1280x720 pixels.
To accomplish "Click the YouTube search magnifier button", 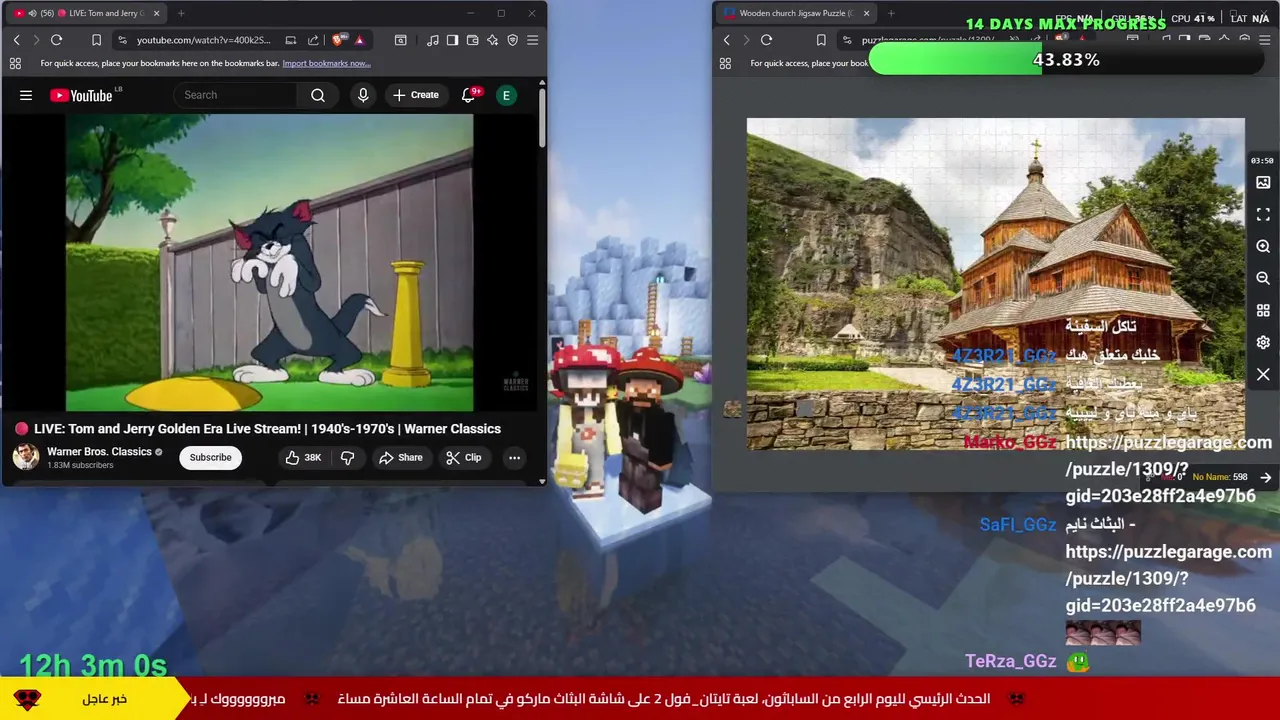I will click(x=318, y=95).
